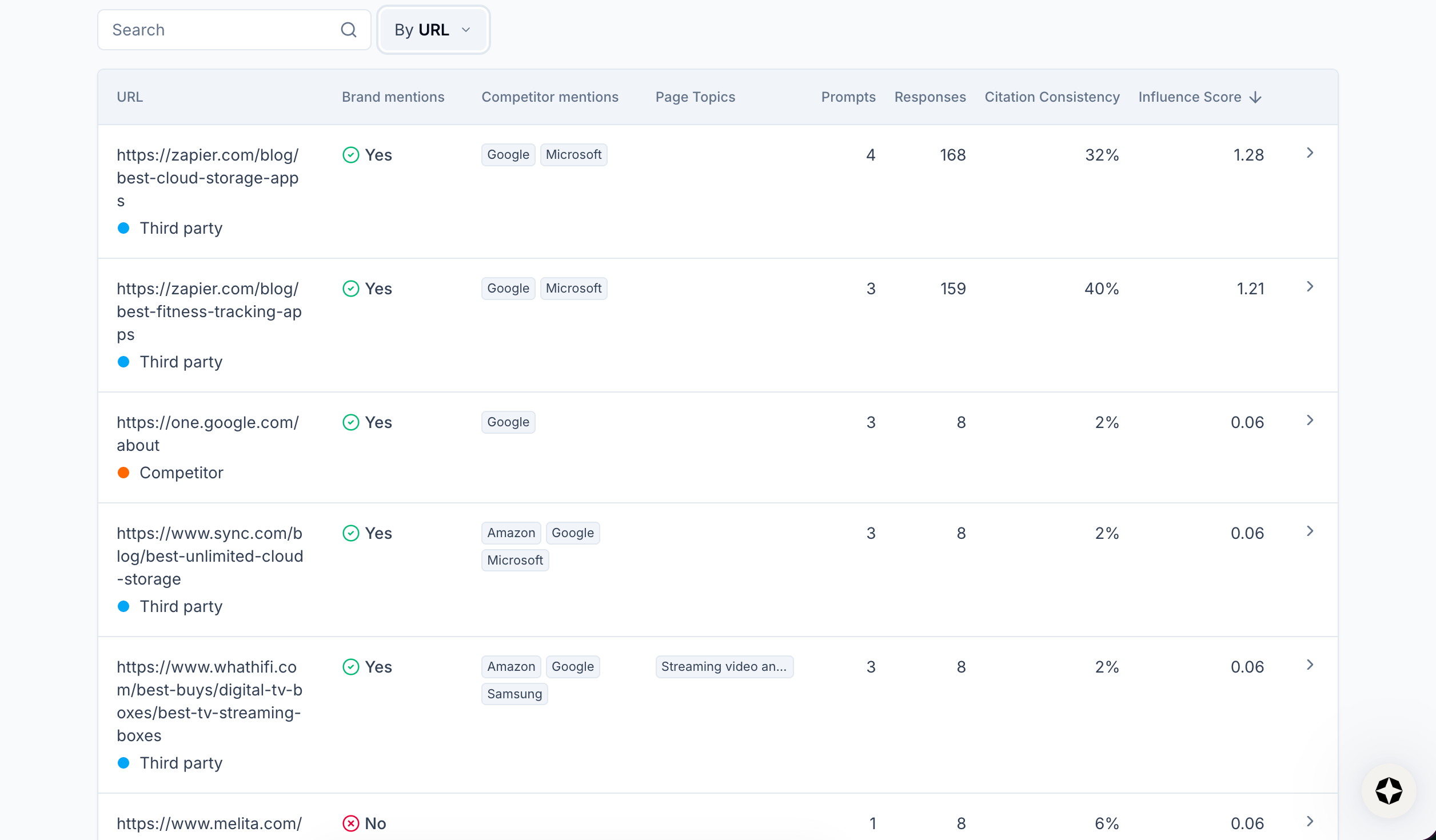Click Samsung tag in whathifi row
Screen dimensions: 1436x840
[514, 694]
